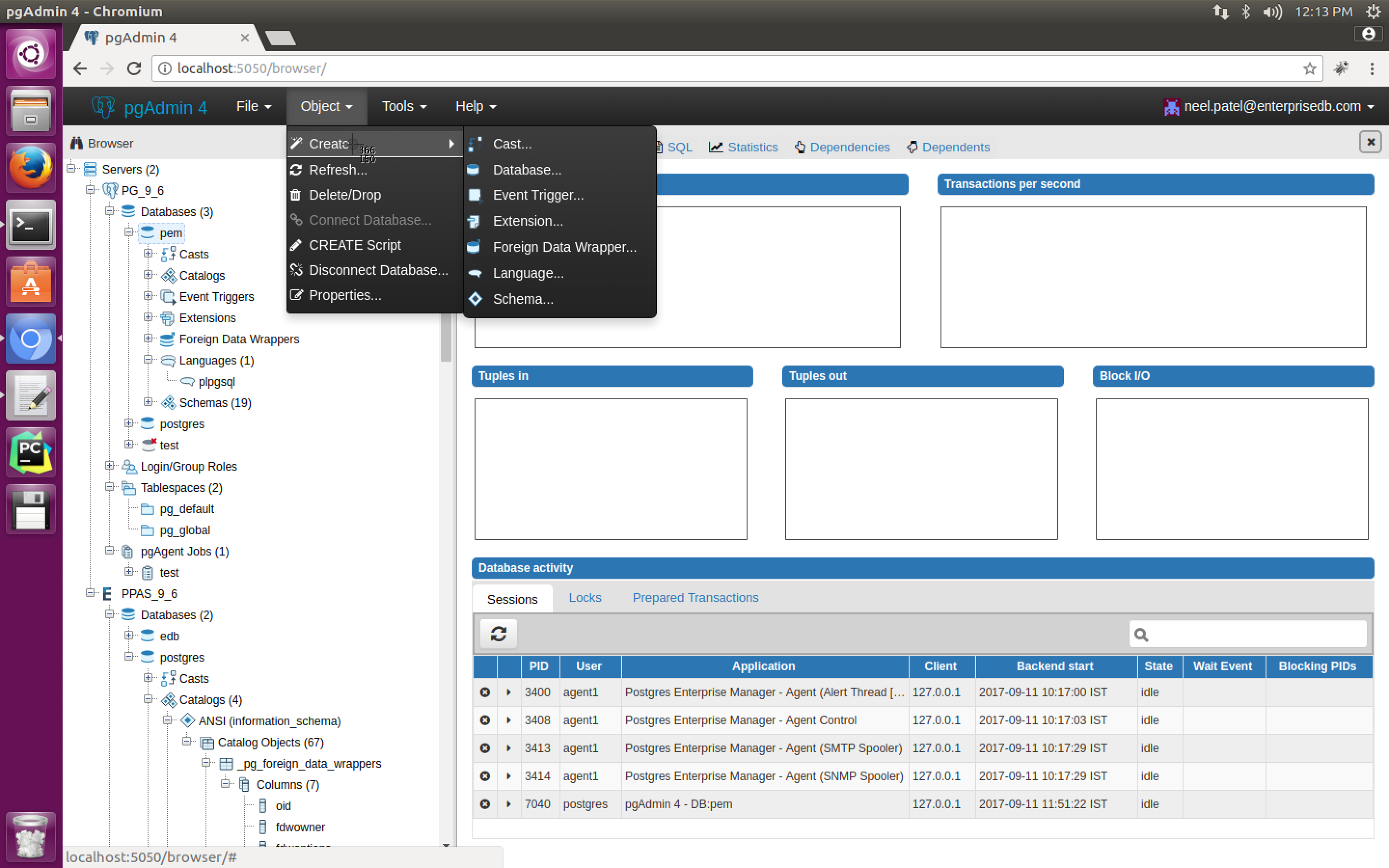The height and width of the screenshot is (868, 1389).
Task: Click the refresh icon in Database activity
Action: coord(498,634)
